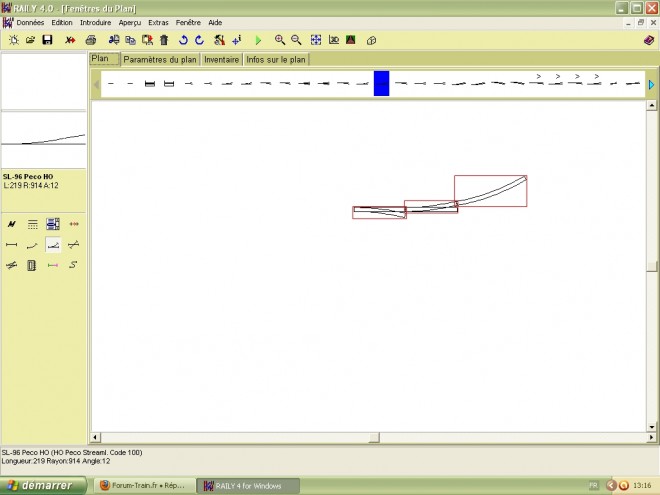
Task: Click the vertical scrollbar up arrow
Action: [x=652, y=105]
